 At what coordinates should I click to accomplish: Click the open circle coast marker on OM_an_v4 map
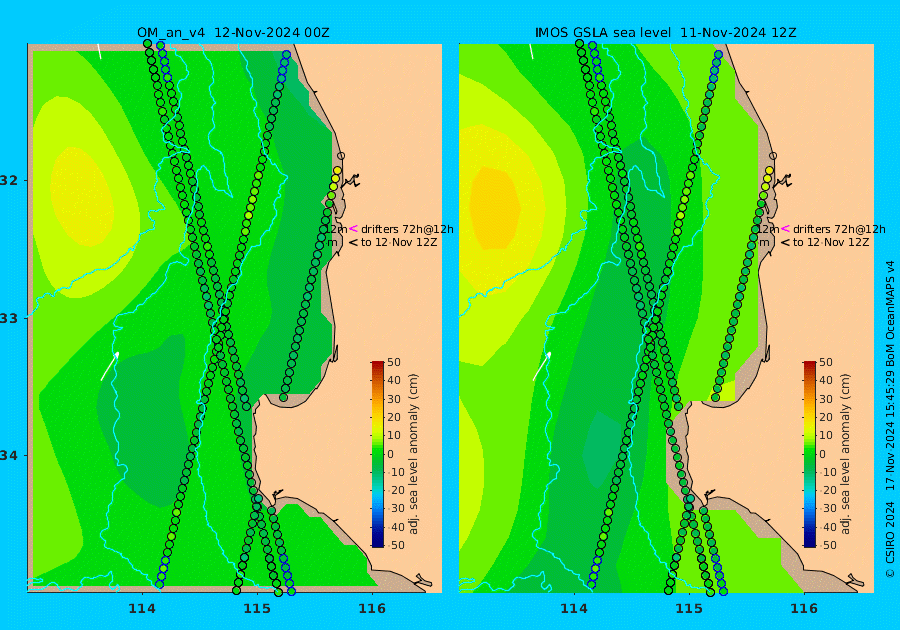(x=341, y=156)
